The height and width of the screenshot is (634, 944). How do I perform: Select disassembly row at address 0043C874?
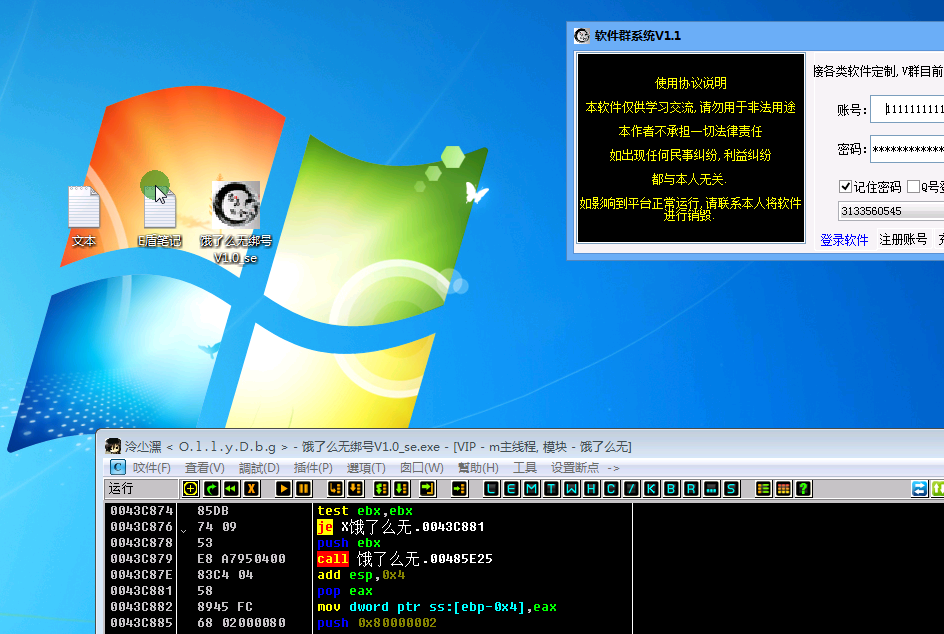click(x=368, y=511)
